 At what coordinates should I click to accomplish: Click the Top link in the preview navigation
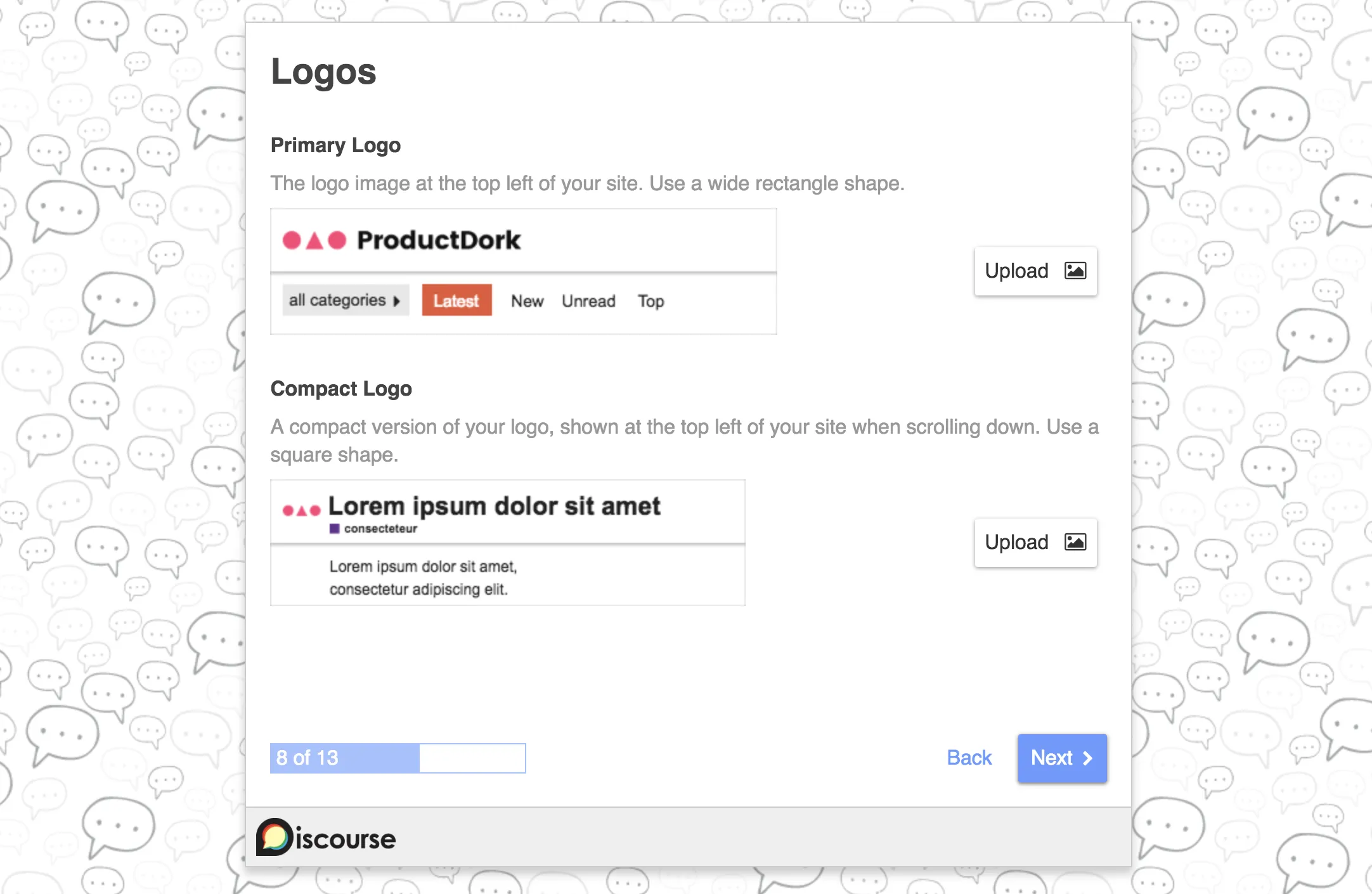coord(650,301)
